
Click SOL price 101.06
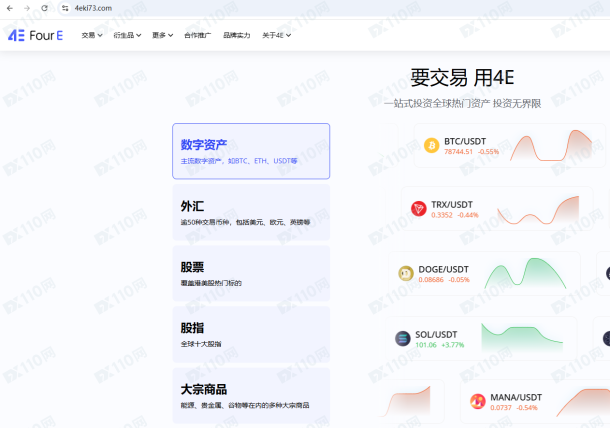[426, 345]
